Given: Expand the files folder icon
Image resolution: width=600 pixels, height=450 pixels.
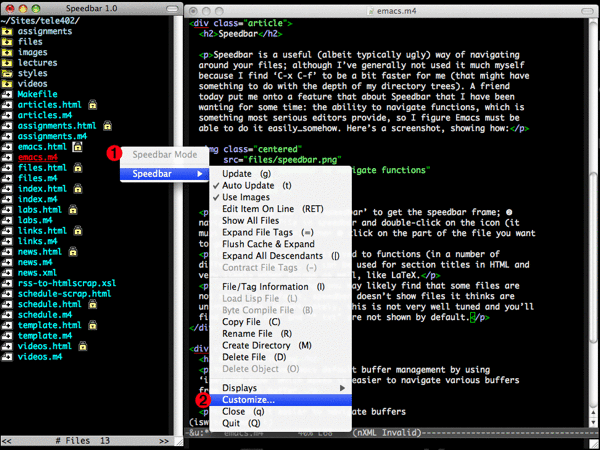Looking at the screenshot, I should (7, 42).
